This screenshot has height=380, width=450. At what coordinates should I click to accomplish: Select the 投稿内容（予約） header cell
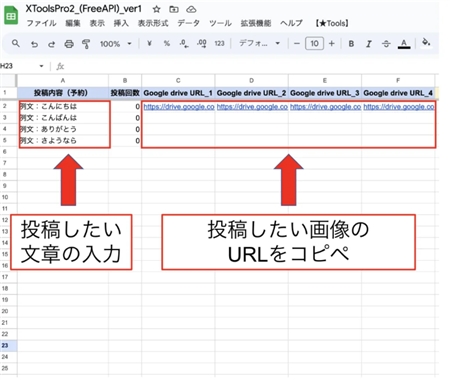63,93
